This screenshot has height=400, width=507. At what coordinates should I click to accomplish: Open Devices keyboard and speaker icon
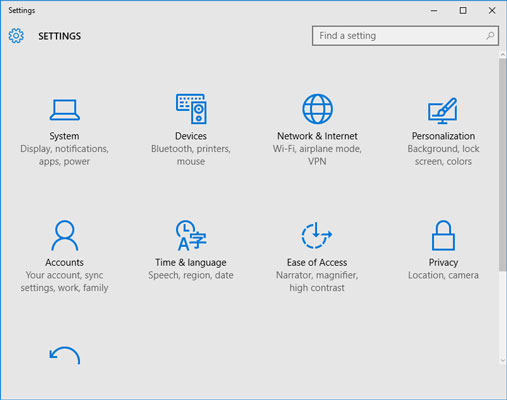191,109
